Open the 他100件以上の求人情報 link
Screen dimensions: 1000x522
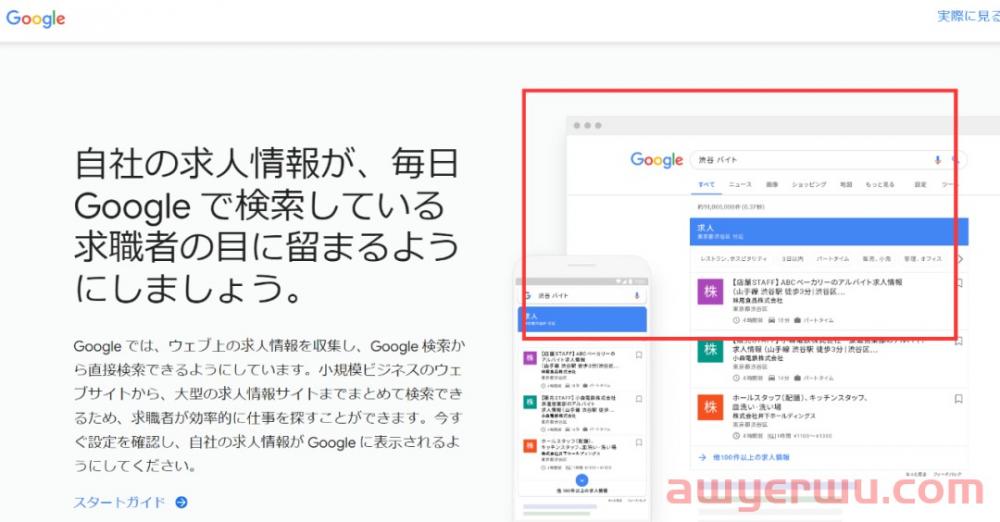751,458
